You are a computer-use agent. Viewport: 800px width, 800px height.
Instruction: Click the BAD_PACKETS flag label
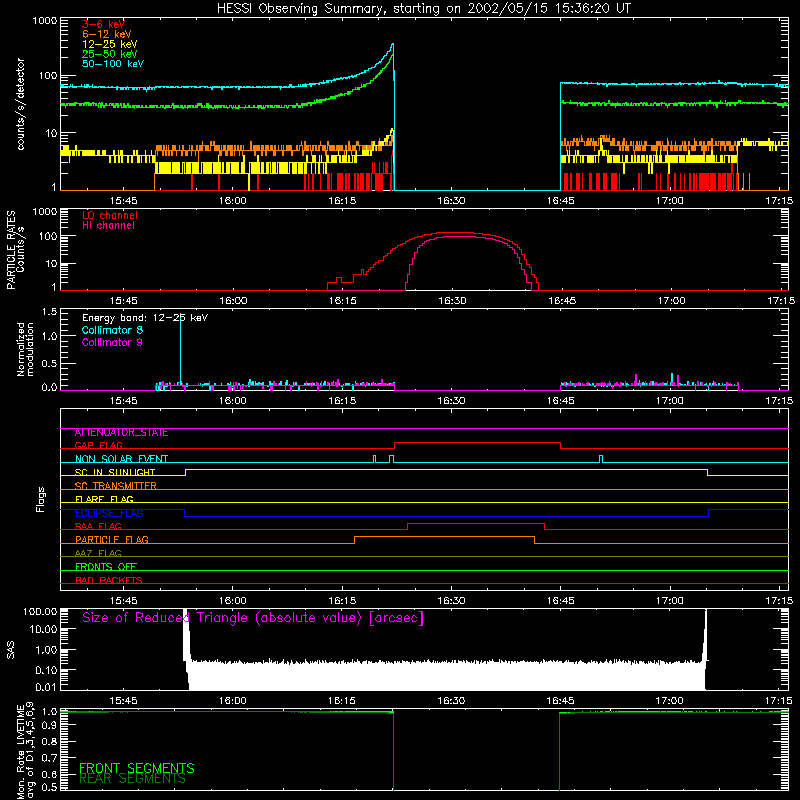(x=109, y=581)
